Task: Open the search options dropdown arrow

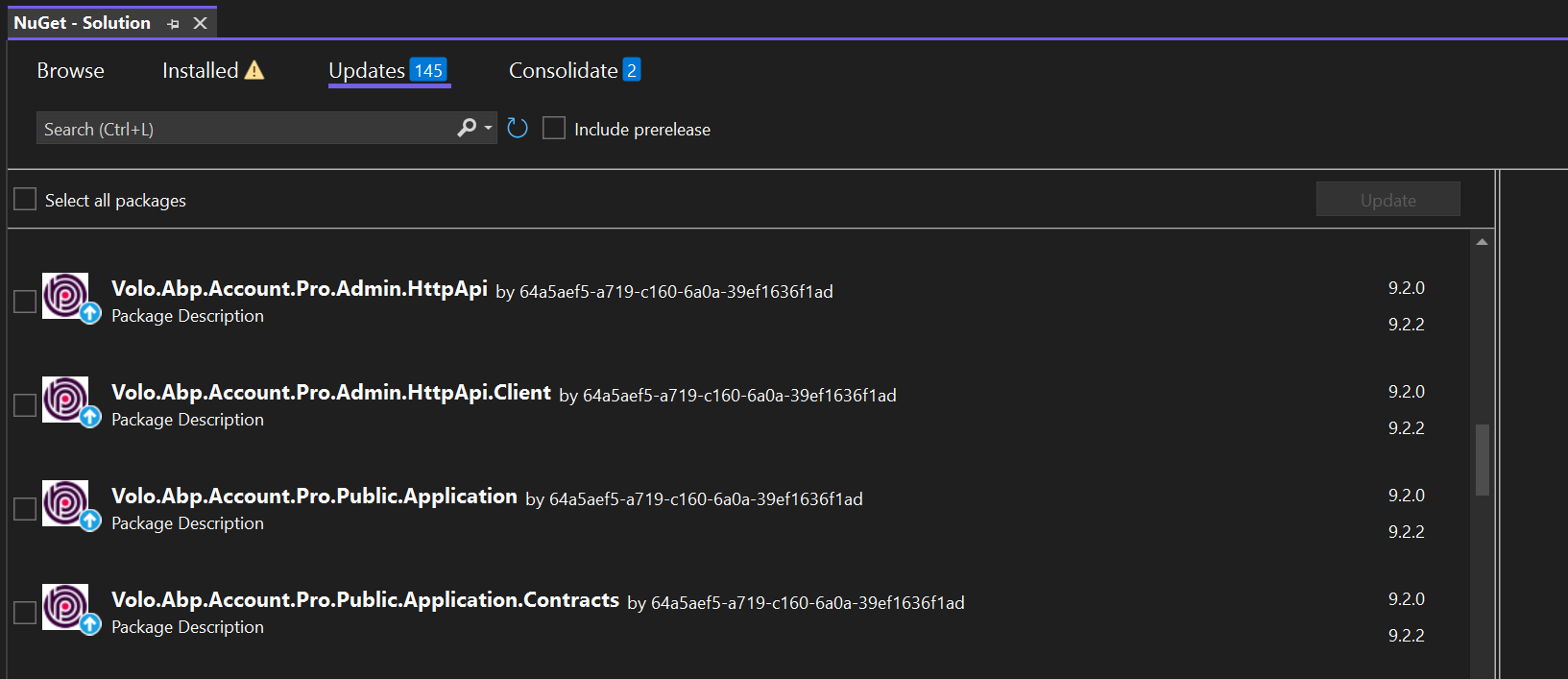Action: [488, 128]
